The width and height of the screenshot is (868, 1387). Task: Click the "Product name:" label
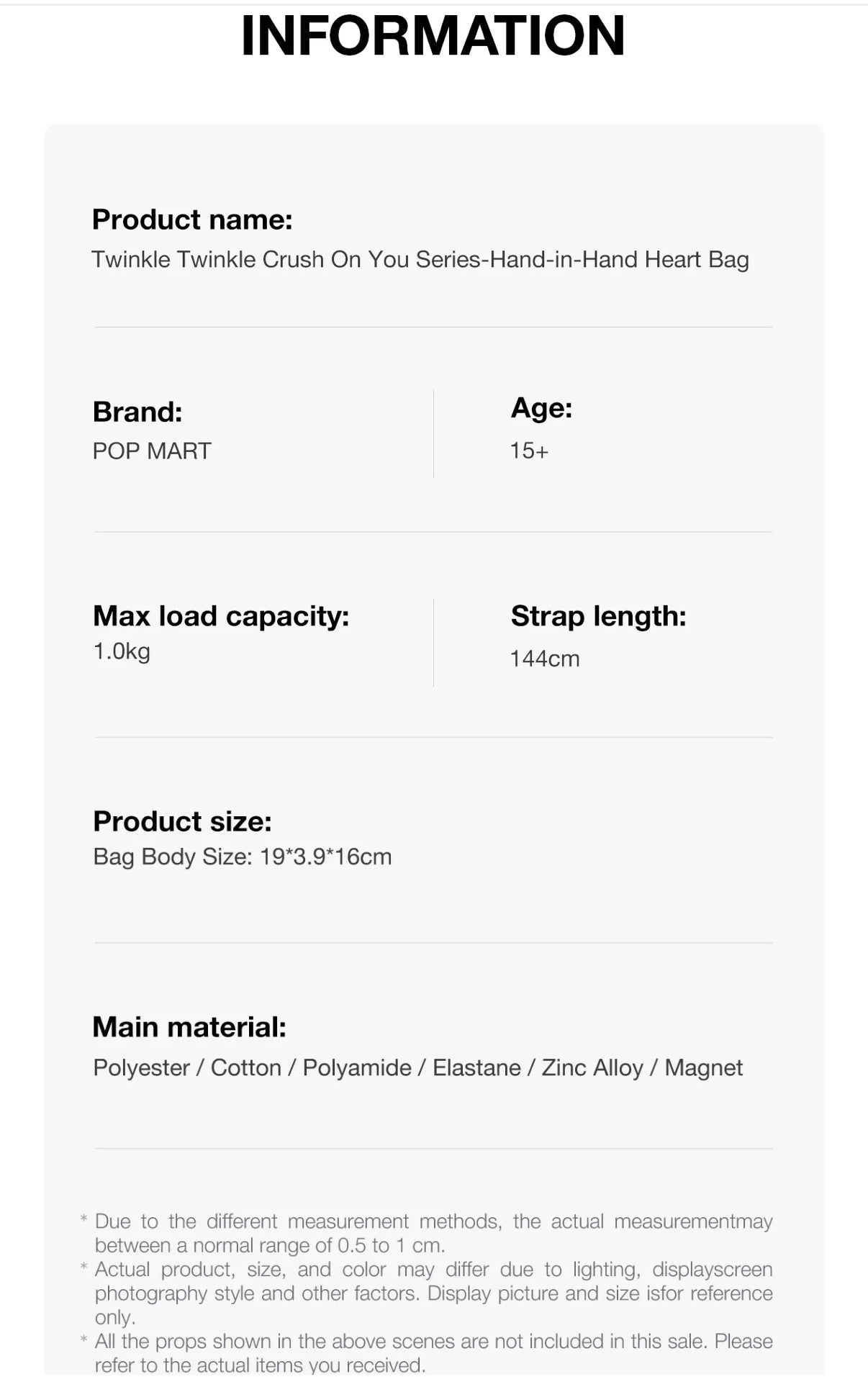192,220
